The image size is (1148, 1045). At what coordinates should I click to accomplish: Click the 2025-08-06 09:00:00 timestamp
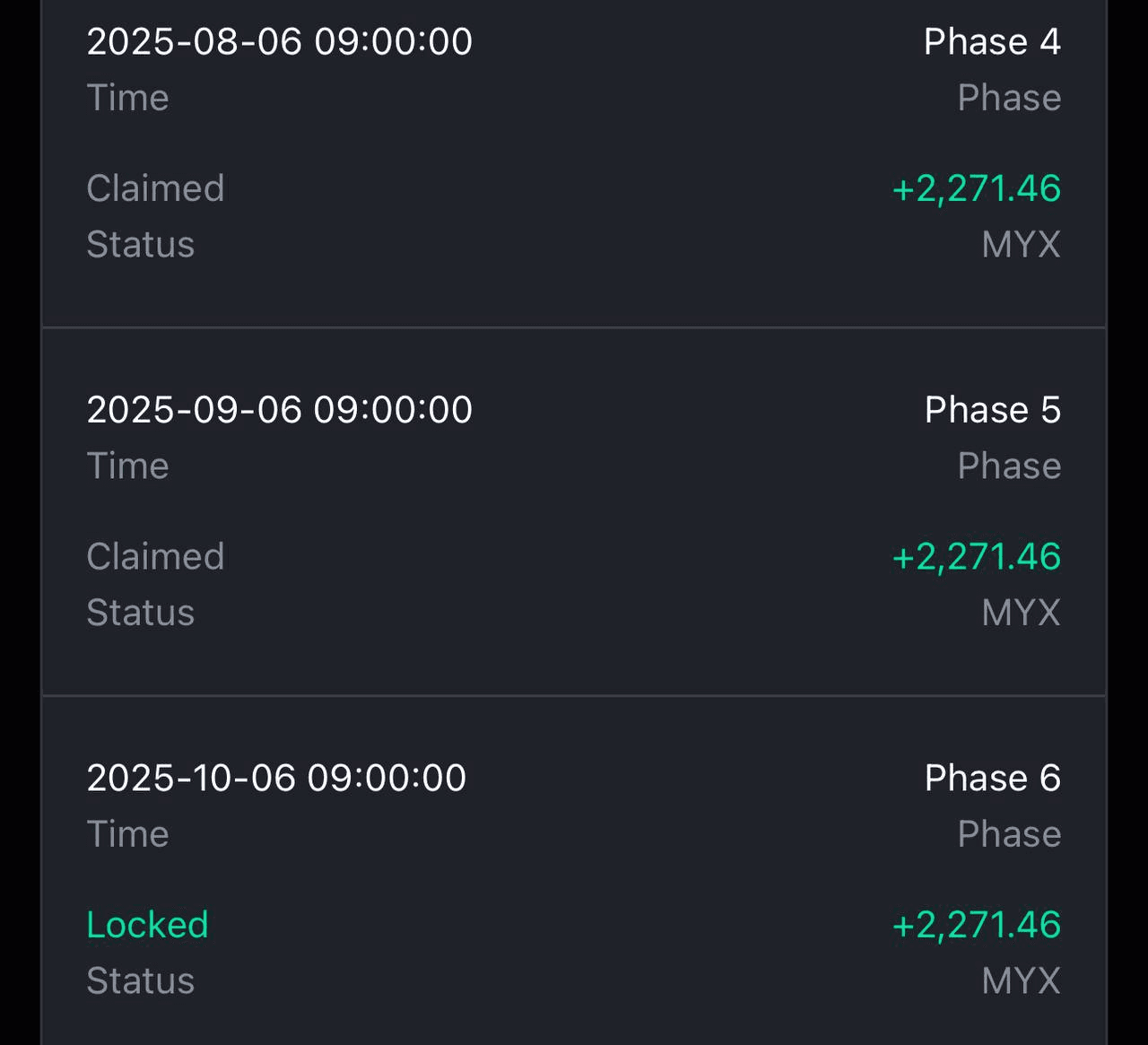click(279, 41)
